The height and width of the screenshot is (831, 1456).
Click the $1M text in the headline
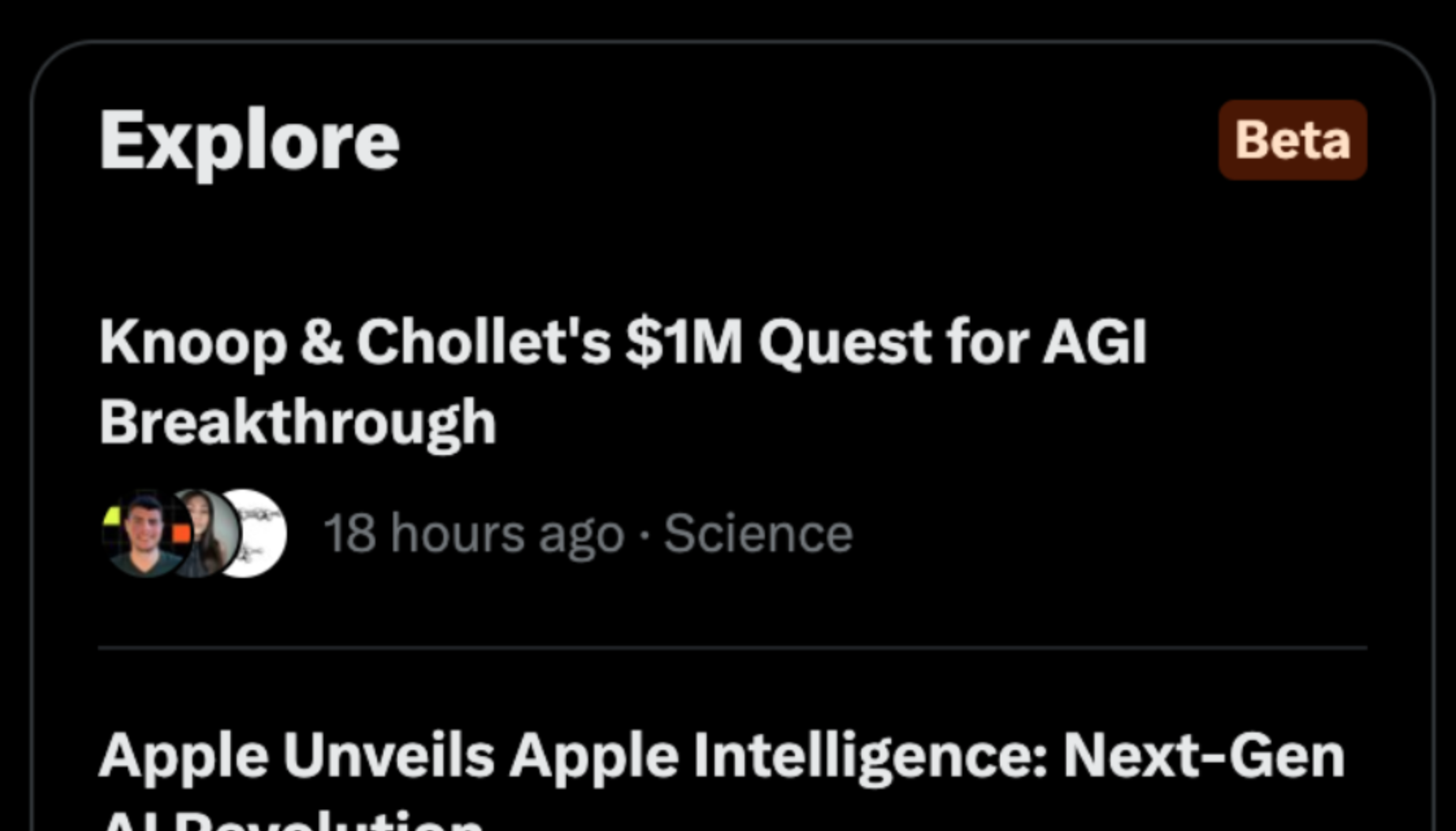[683, 342]
